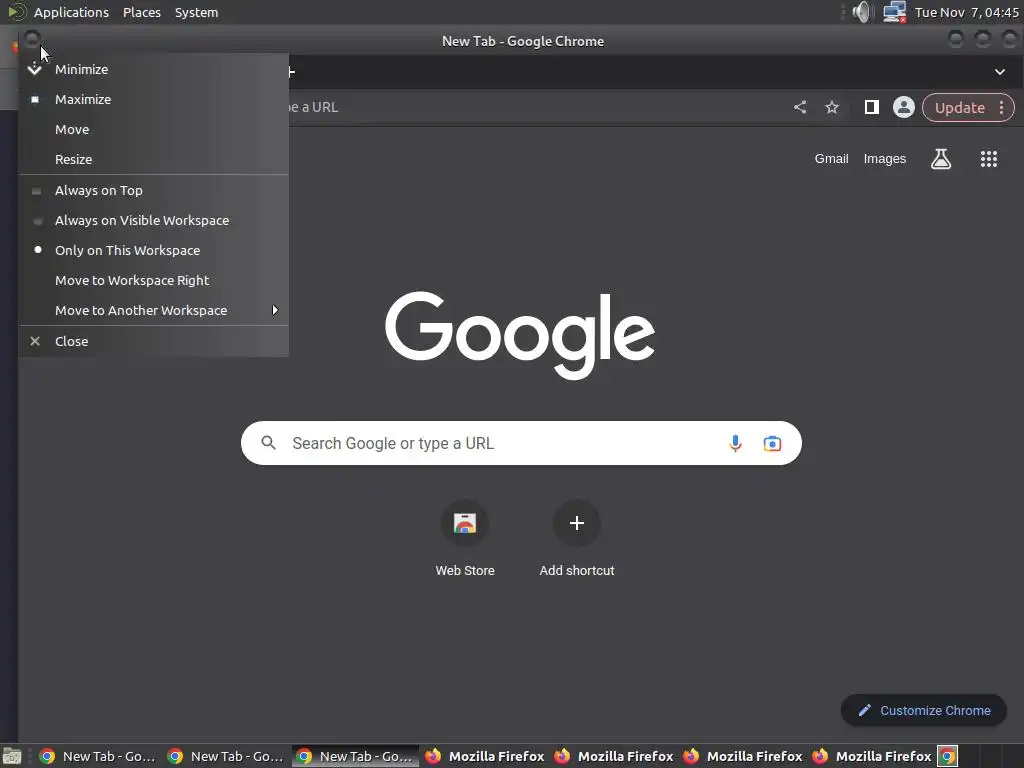Click the share page icon
Screen dimensions: 1024x768
coord(800,107)
